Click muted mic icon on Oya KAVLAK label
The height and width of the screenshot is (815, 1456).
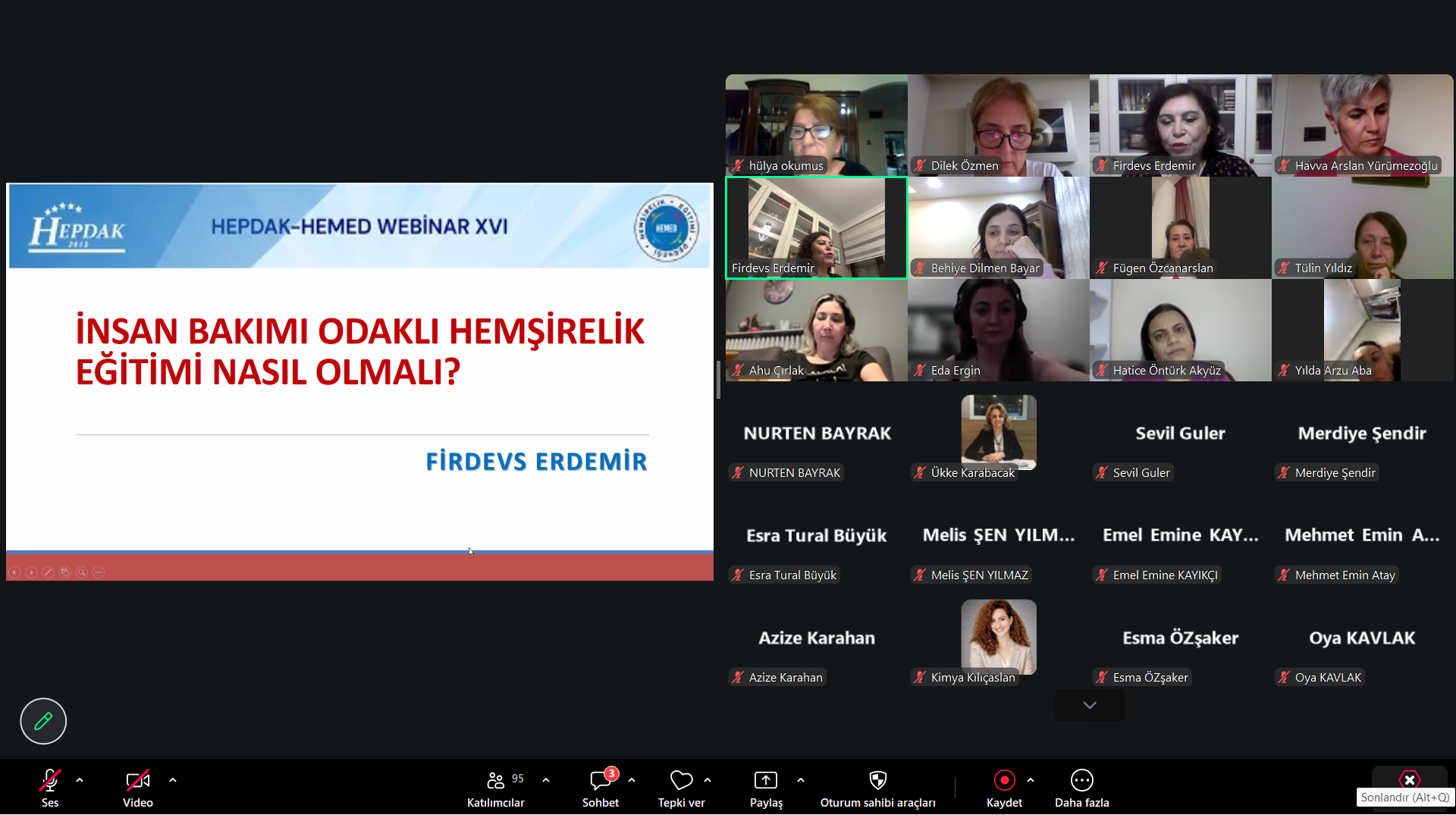[x=1284, y=677]
